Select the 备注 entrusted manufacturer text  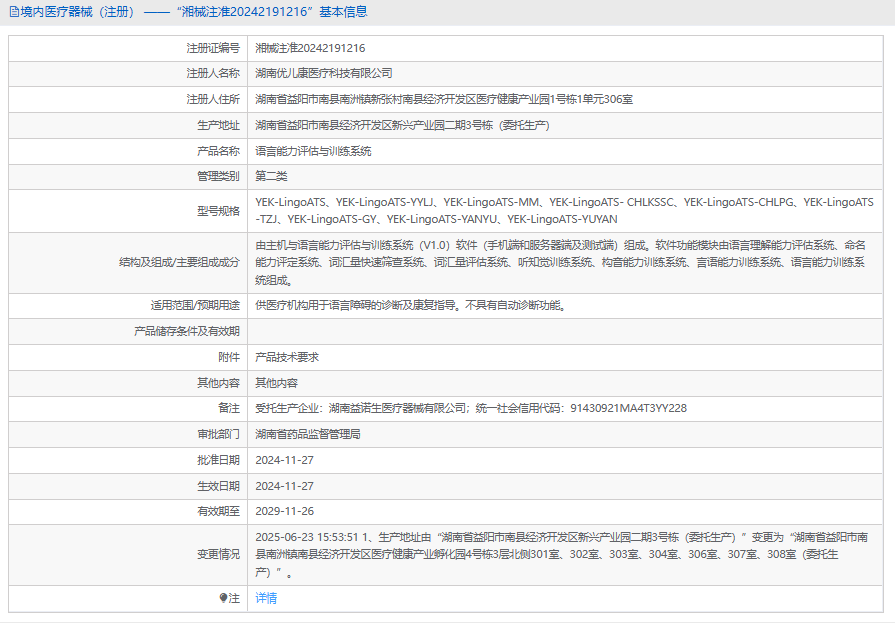click(x=471, y=408)
